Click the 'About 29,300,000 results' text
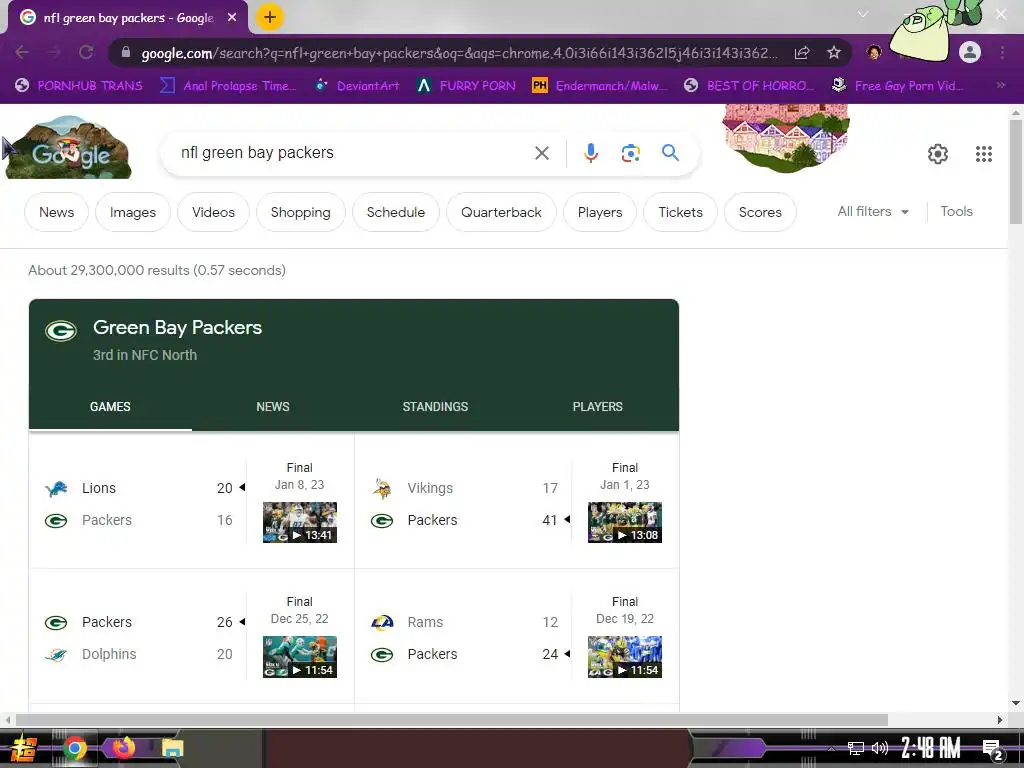The height and width of the screenshot is (768, 1024). click(x=157, y=270)
